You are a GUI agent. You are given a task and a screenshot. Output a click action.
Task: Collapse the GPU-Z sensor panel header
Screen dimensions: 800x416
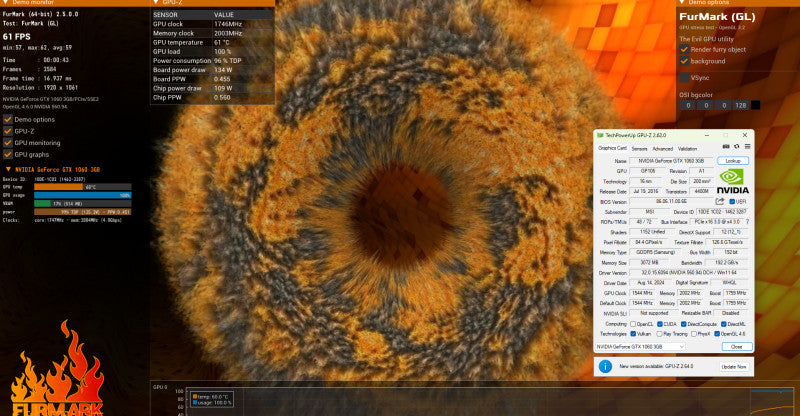tap(156, 3)
